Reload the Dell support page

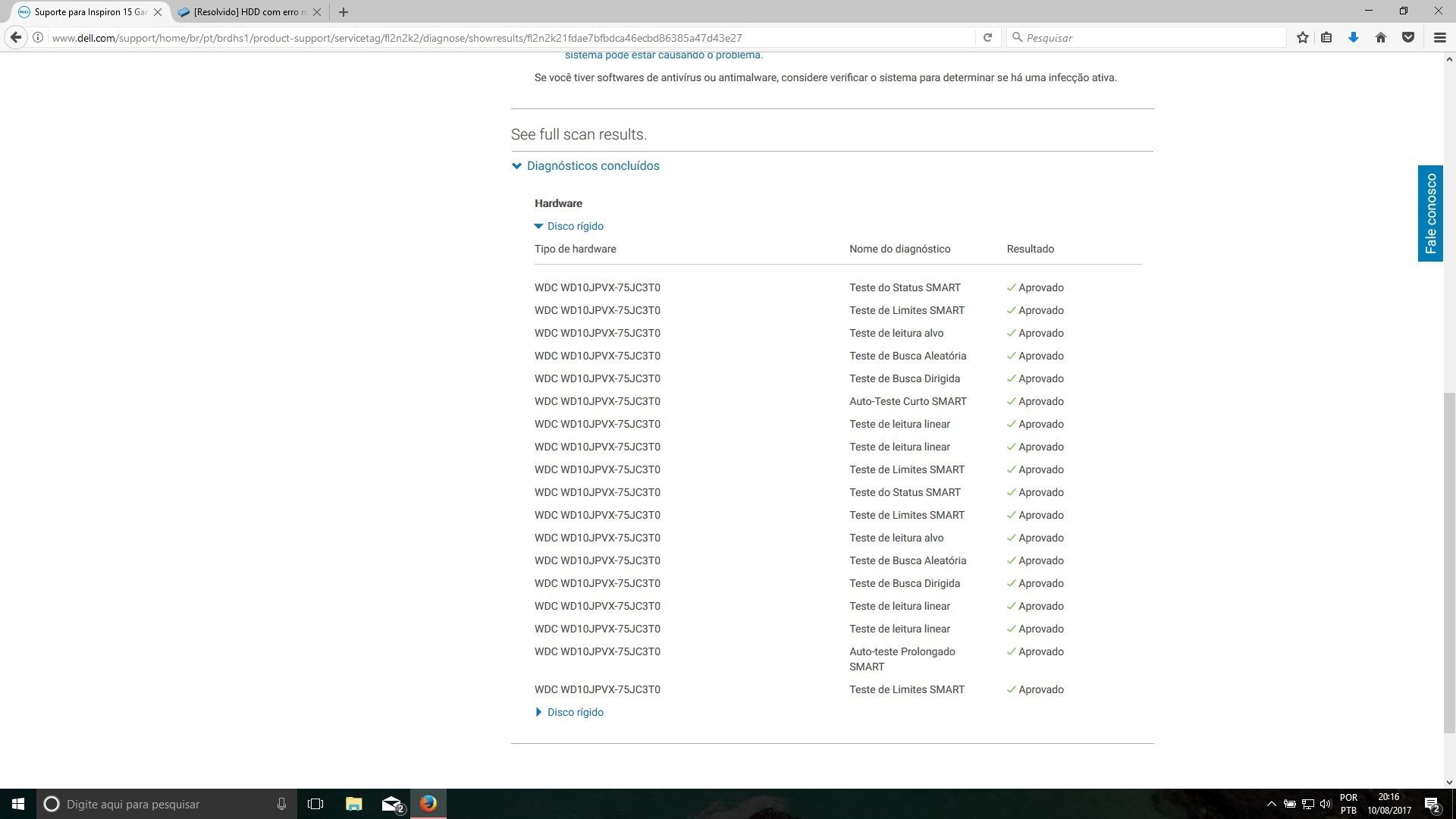pyautogui.click(x=987, y=37)
